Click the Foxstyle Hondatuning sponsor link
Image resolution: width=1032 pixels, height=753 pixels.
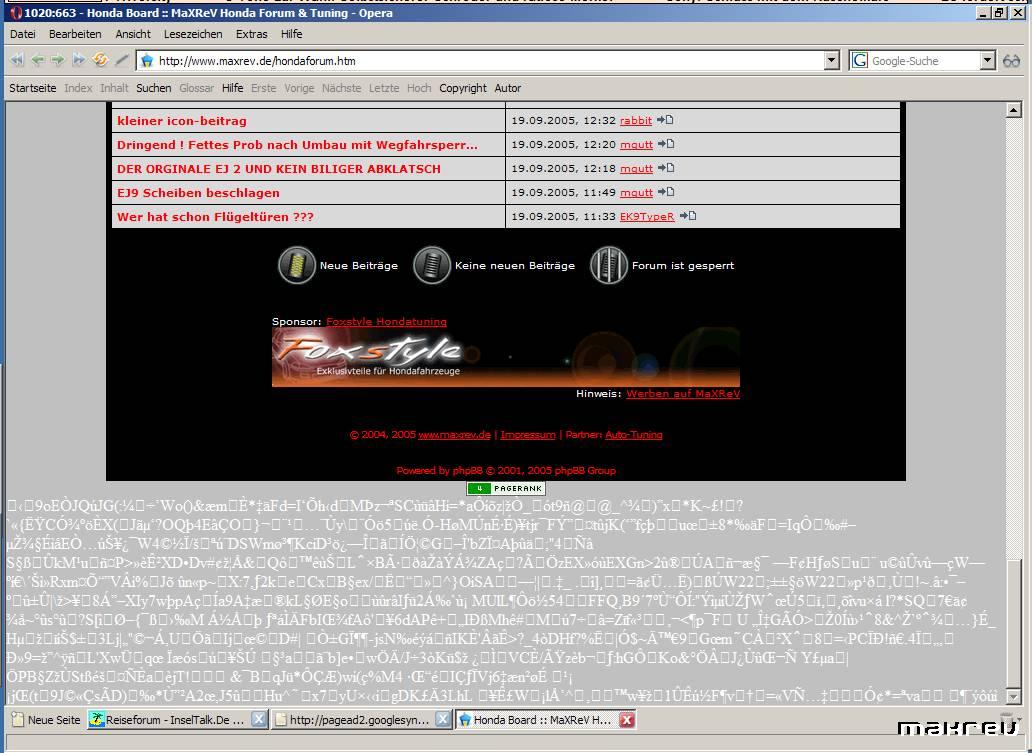pos(386,322)
